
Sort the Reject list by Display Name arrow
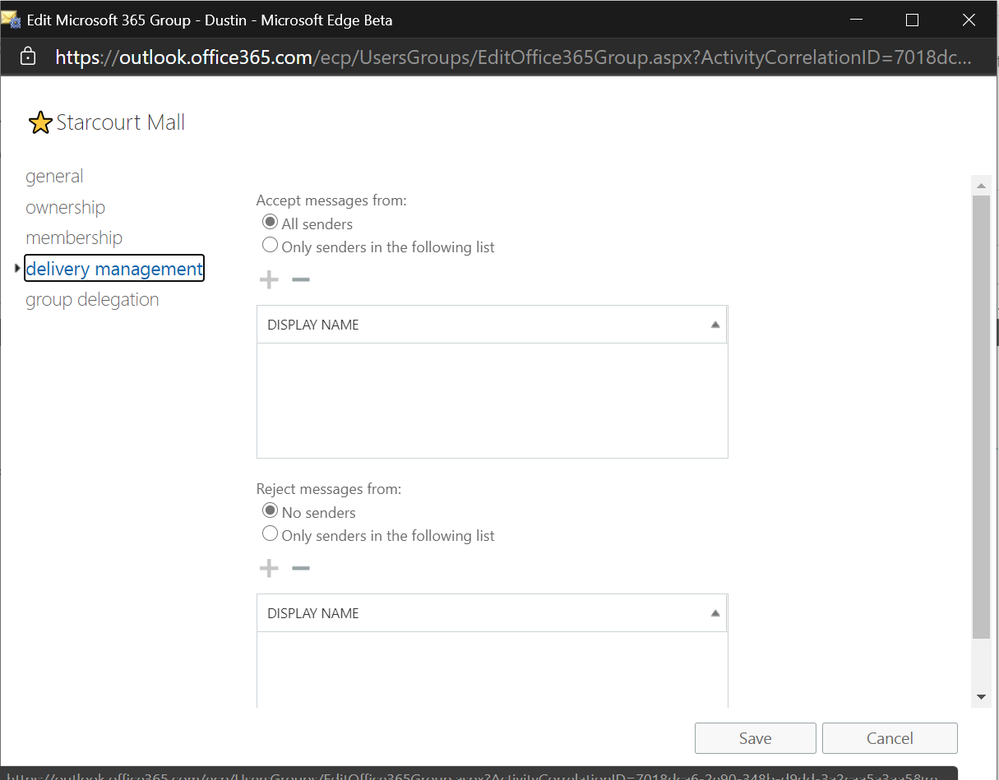tap(715, 613)
